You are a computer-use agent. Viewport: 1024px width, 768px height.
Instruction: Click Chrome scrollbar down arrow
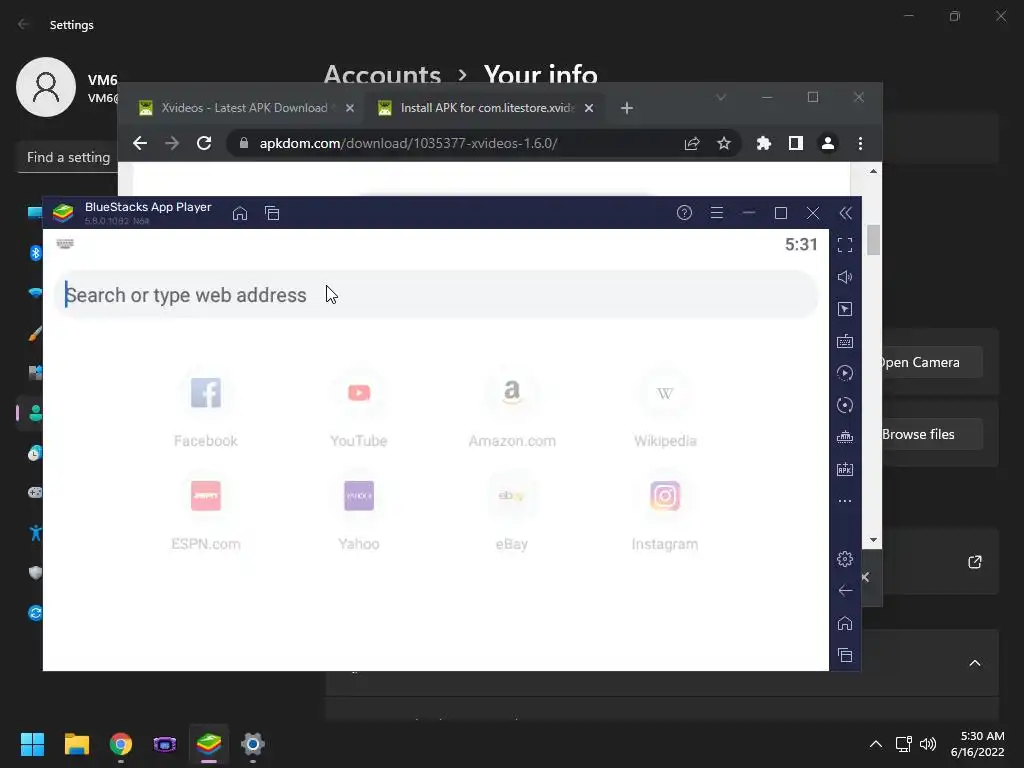click(873, 540)
